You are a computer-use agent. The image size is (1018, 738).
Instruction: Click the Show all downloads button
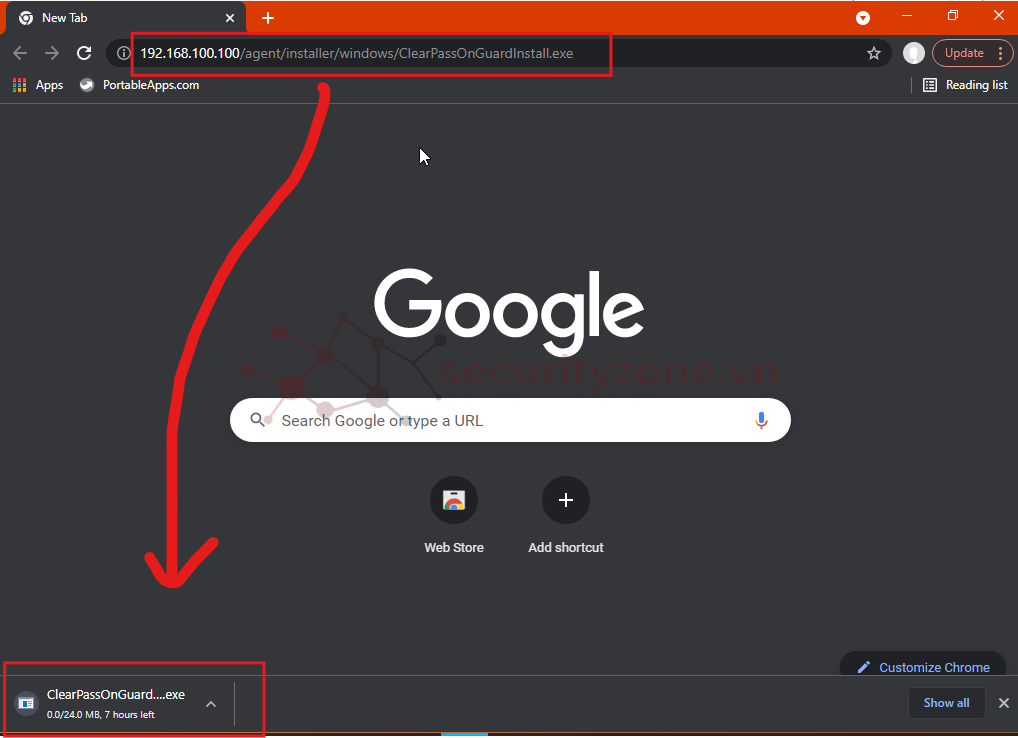(x=946, y=703)
